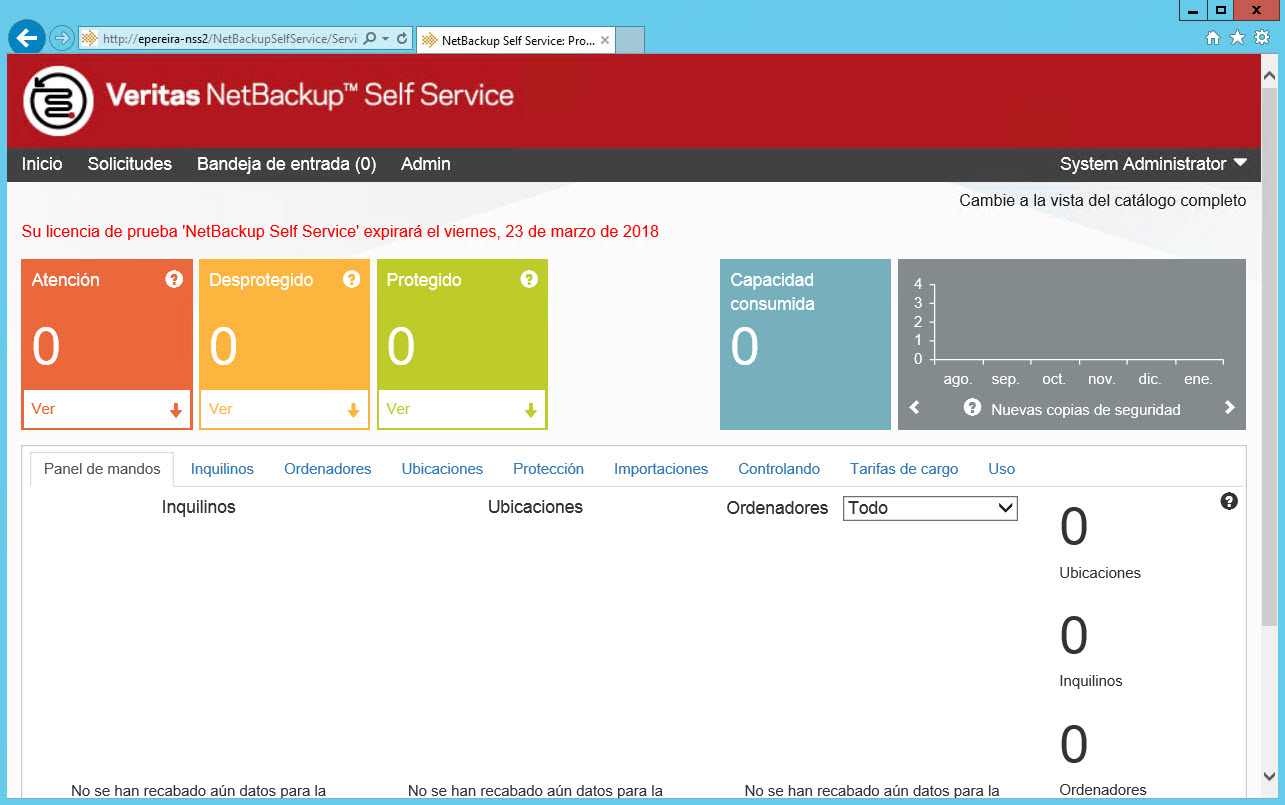Open a new browser tab
This screenshot has width=1285, height=805.
point(630,40)
